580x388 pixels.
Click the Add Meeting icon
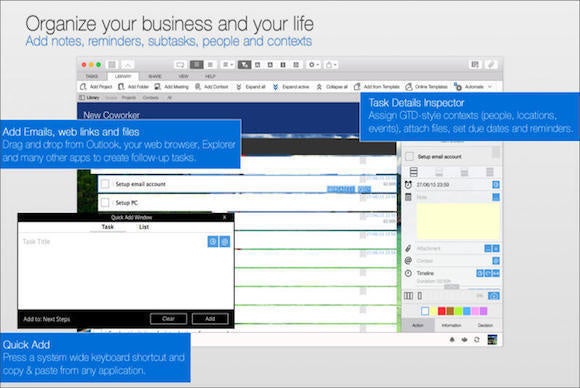click(x=158, y=87)
